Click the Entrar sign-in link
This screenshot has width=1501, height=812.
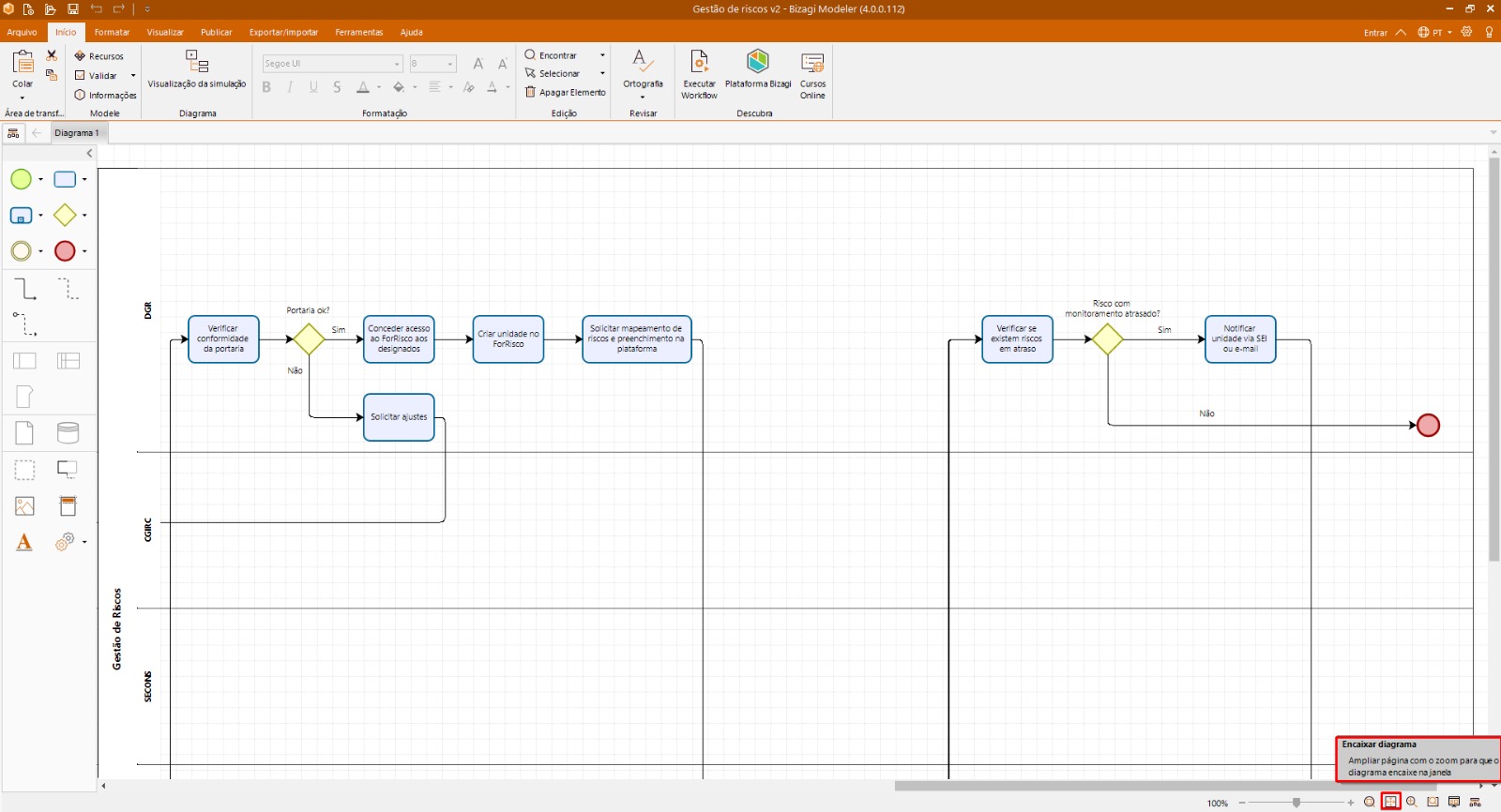point(1375,33)
